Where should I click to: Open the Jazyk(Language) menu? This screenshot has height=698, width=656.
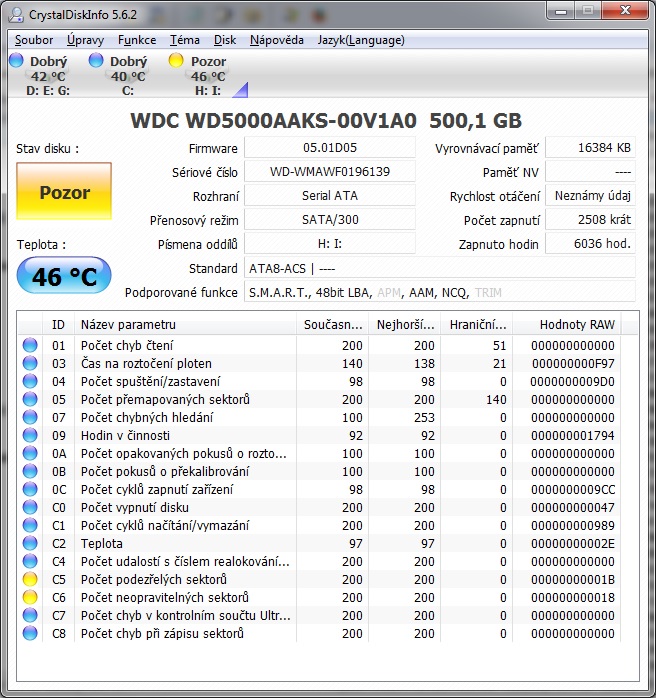361,40
